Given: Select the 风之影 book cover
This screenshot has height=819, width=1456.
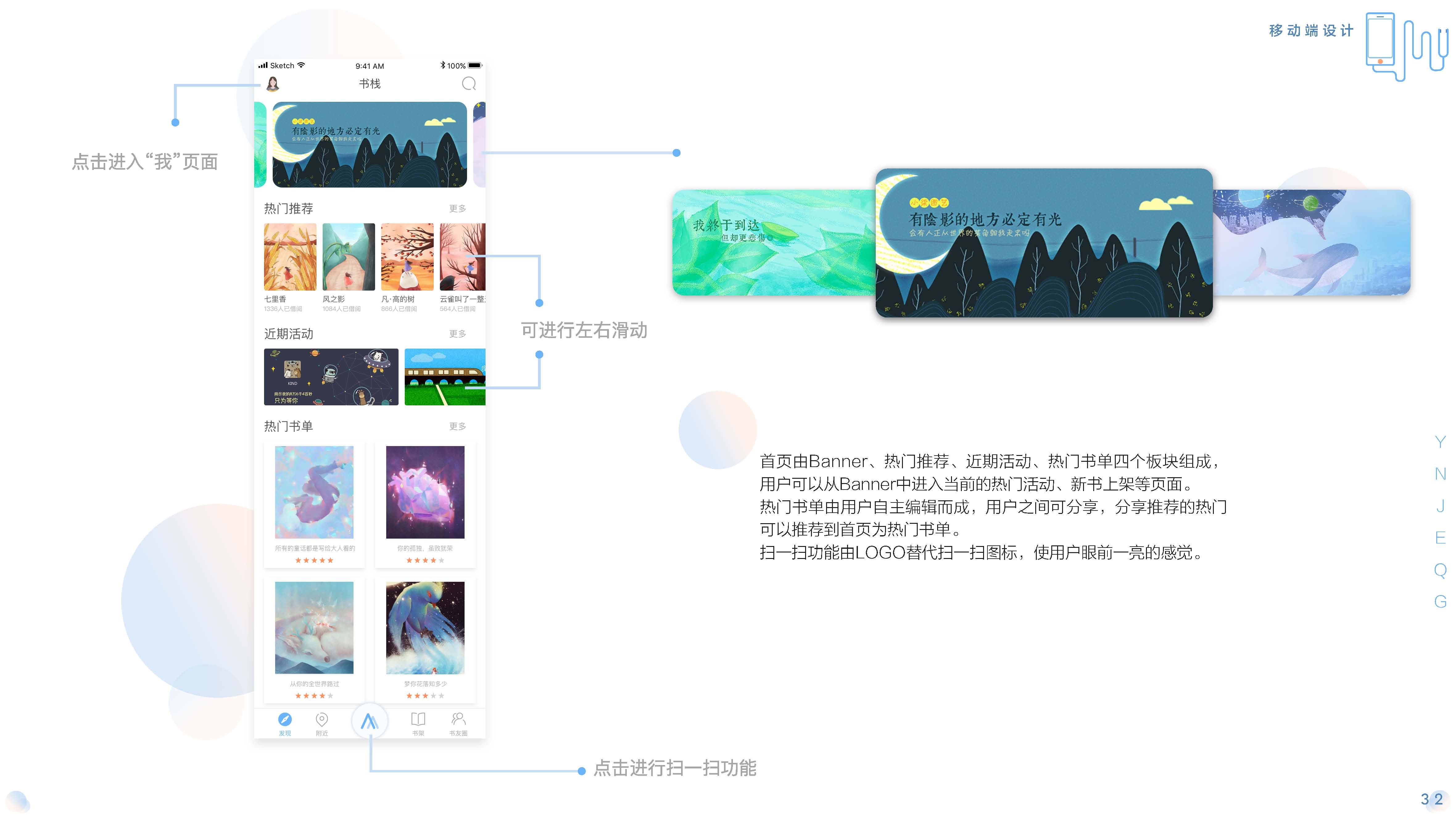Looking at the screenshot, I should pos(348,257).
